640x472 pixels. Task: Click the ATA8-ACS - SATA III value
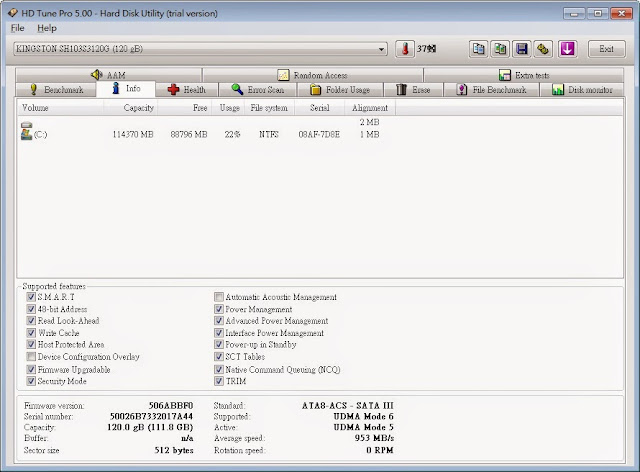pyautogui.click(x=348, y=405)
